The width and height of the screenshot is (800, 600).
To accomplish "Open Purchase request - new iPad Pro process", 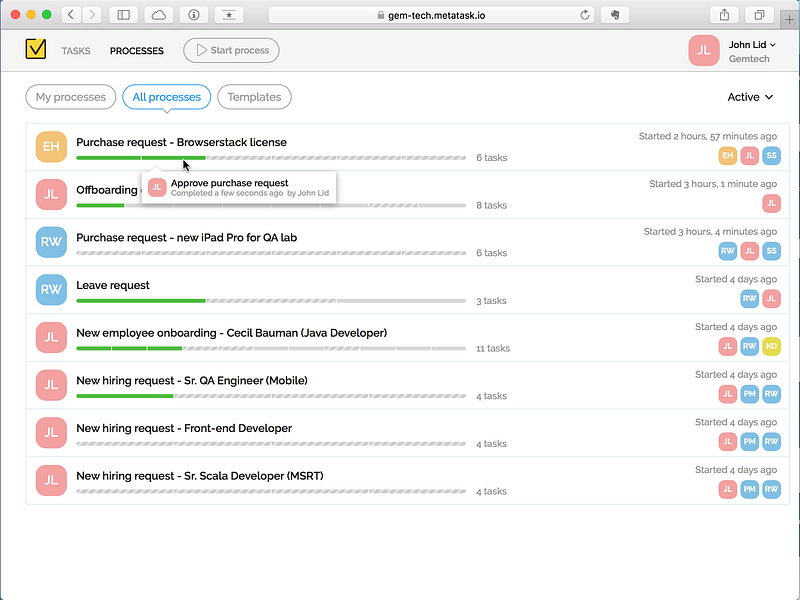I will 186,238.
